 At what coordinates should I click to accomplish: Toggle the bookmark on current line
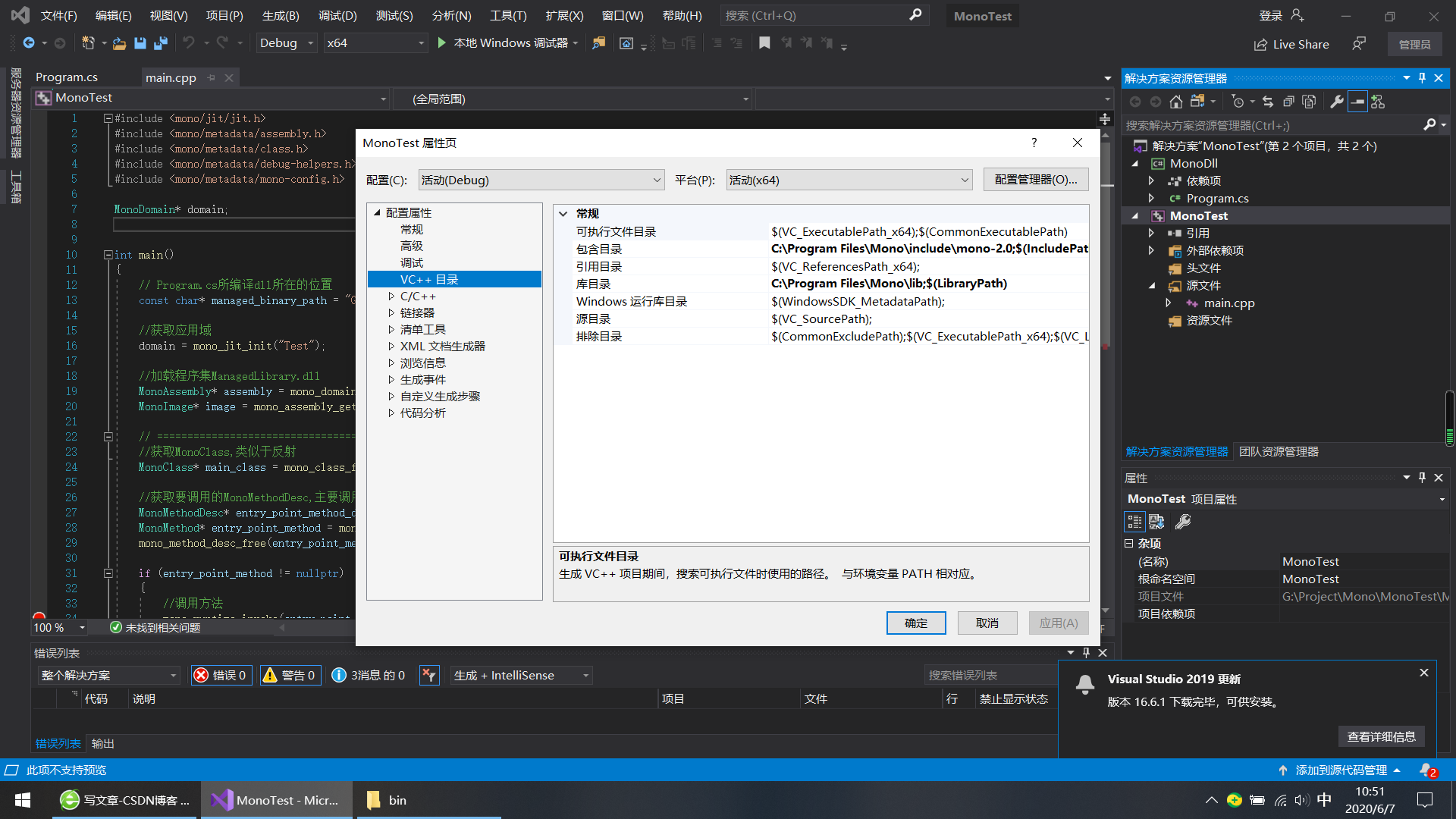[x=764, y=43]
